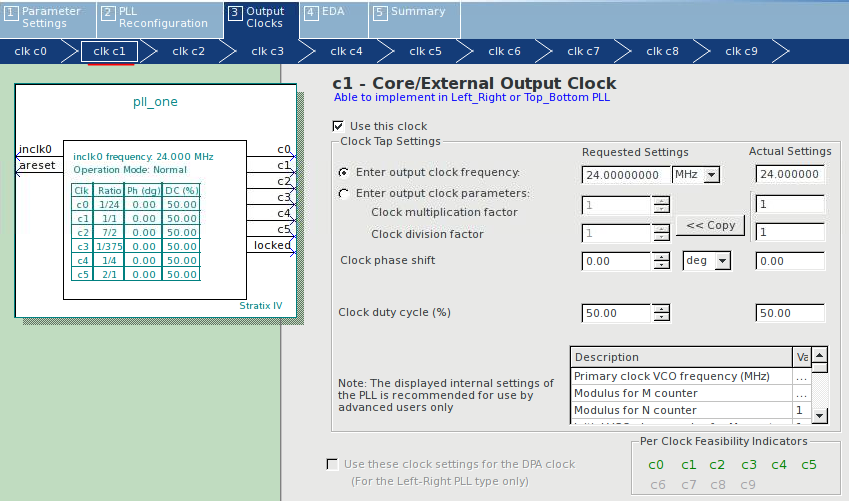
Task: Toggle DPA clock settings checkbox
Action: coord(332,464)
